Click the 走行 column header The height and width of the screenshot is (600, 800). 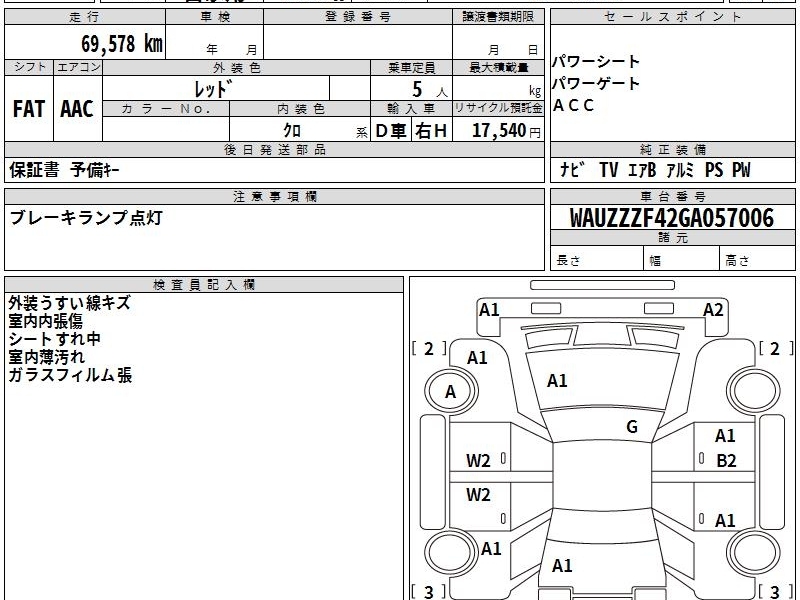[85, 17]
